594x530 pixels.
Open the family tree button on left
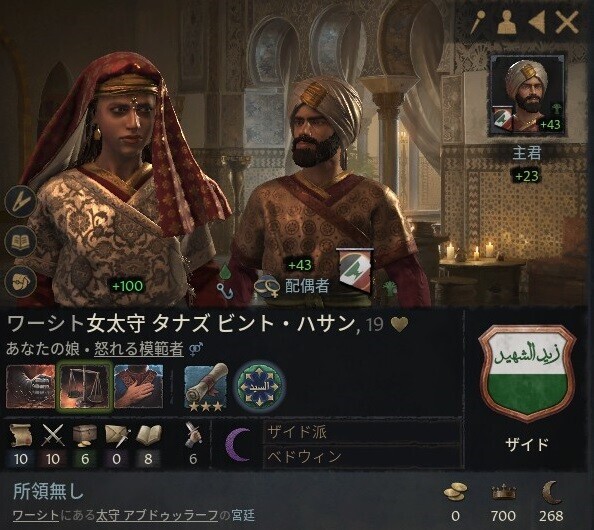tap(20, 201)
